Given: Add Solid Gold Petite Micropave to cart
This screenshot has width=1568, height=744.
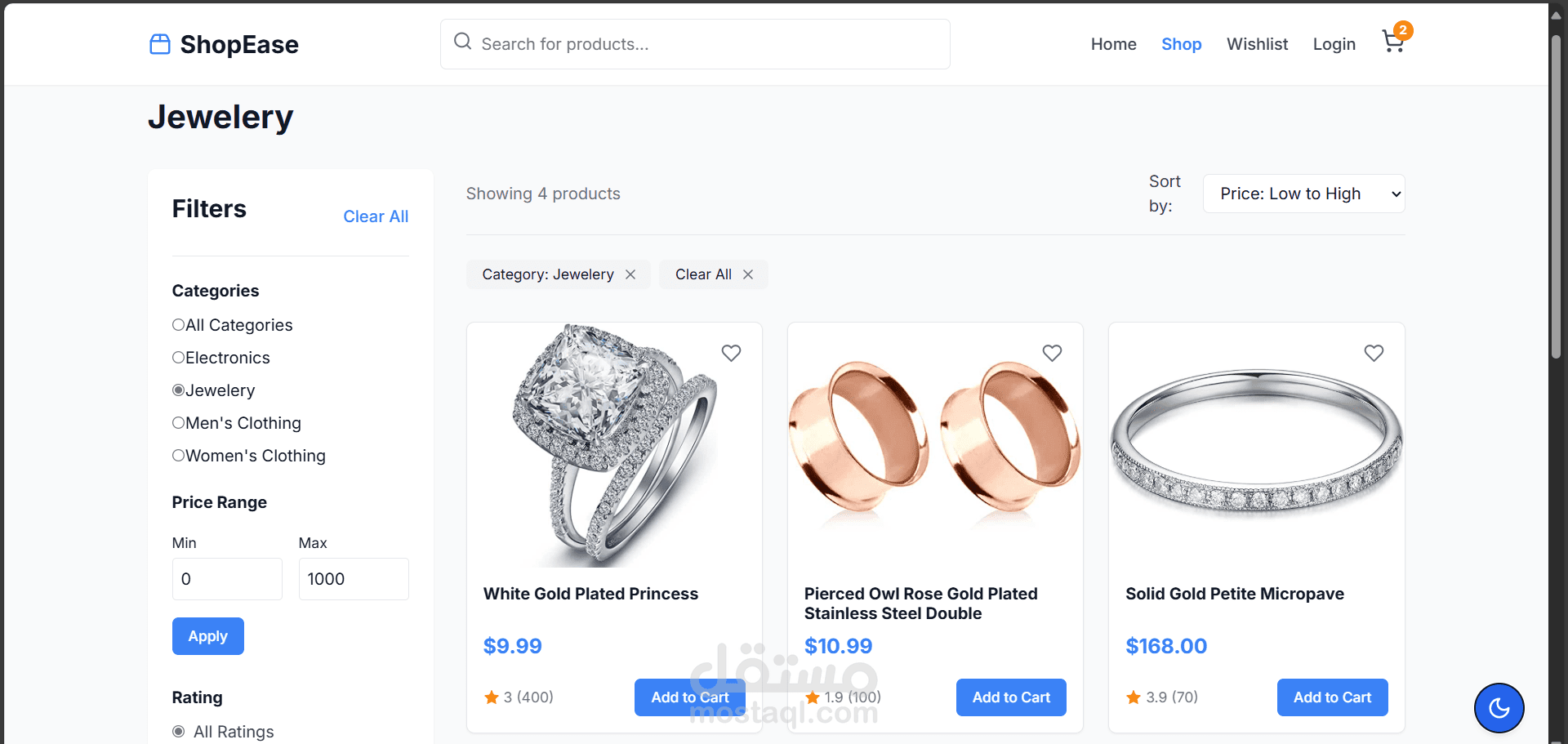Looking at the screenshot, I should pyautogui.click(x=1332, y=697).
